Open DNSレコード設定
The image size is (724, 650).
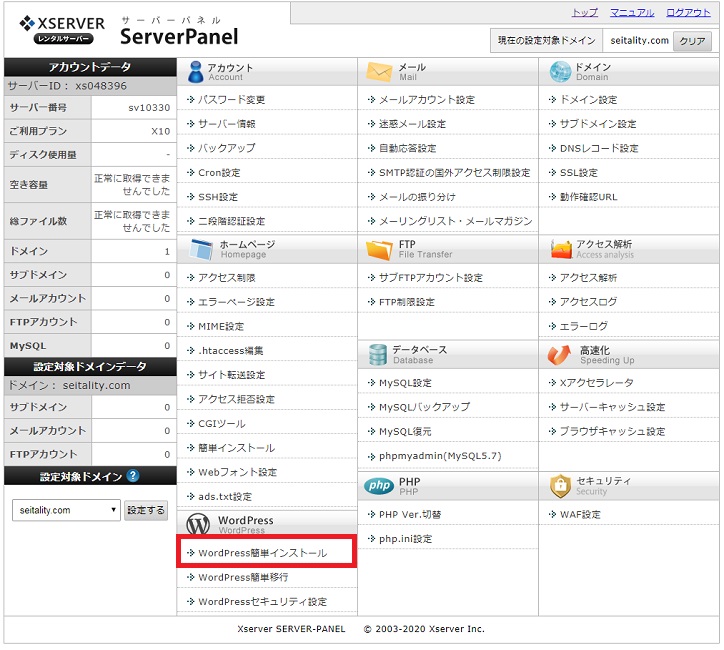599,148
